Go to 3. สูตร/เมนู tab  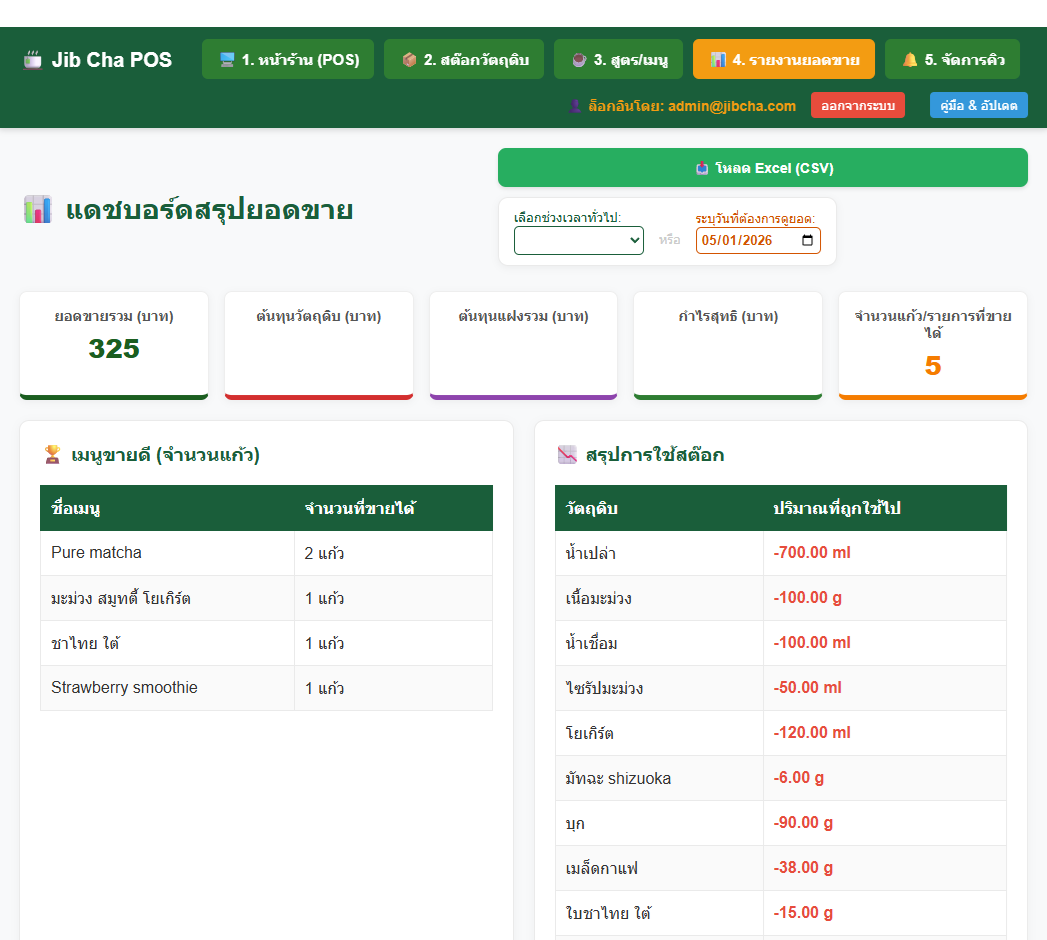(618, 59)
